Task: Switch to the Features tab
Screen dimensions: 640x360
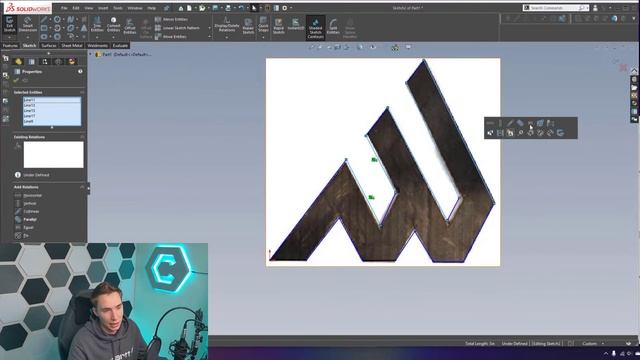Action: tap(10, 46)
